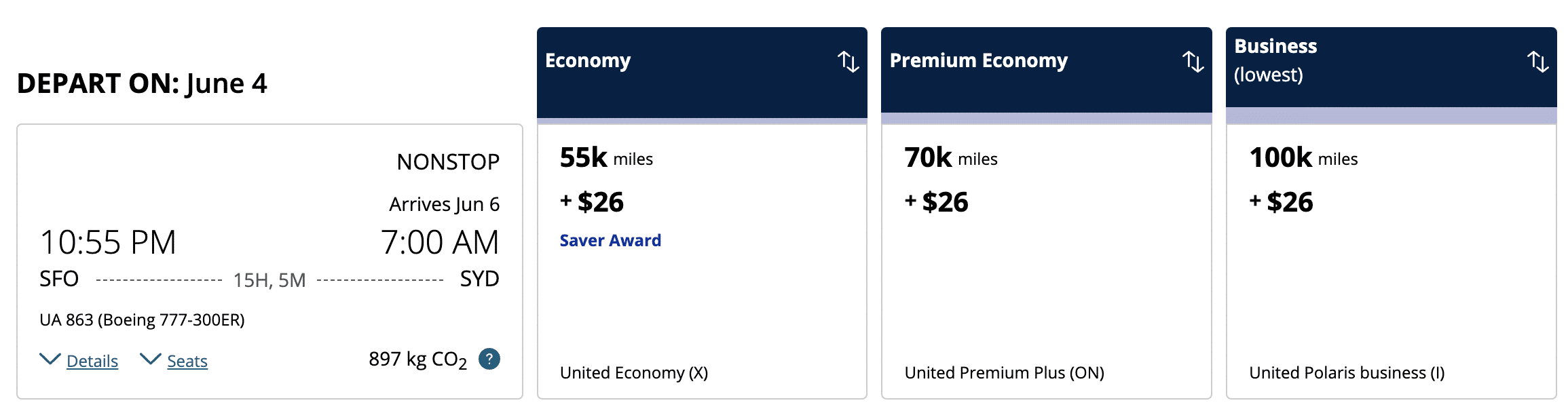Screen dimensions: 1568x407
Task: Click the United Economy (X) fare label
Action: [x=633, y=372]
